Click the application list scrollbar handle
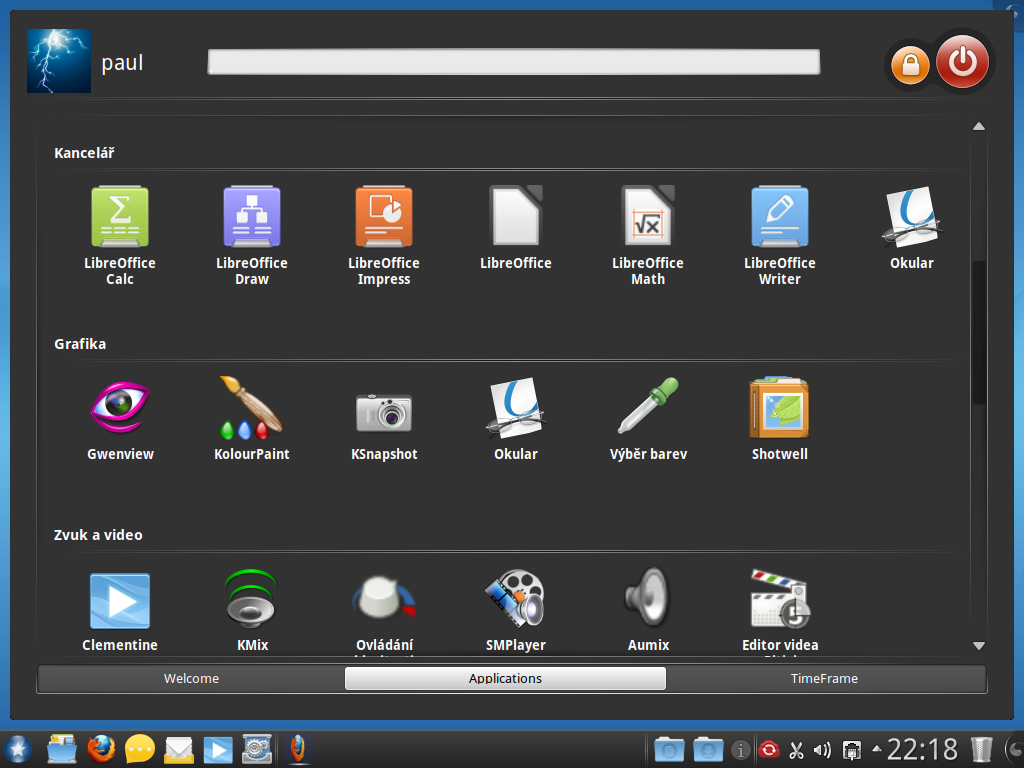Screen dimensions: 1024x768 click(x=978, y=333)
